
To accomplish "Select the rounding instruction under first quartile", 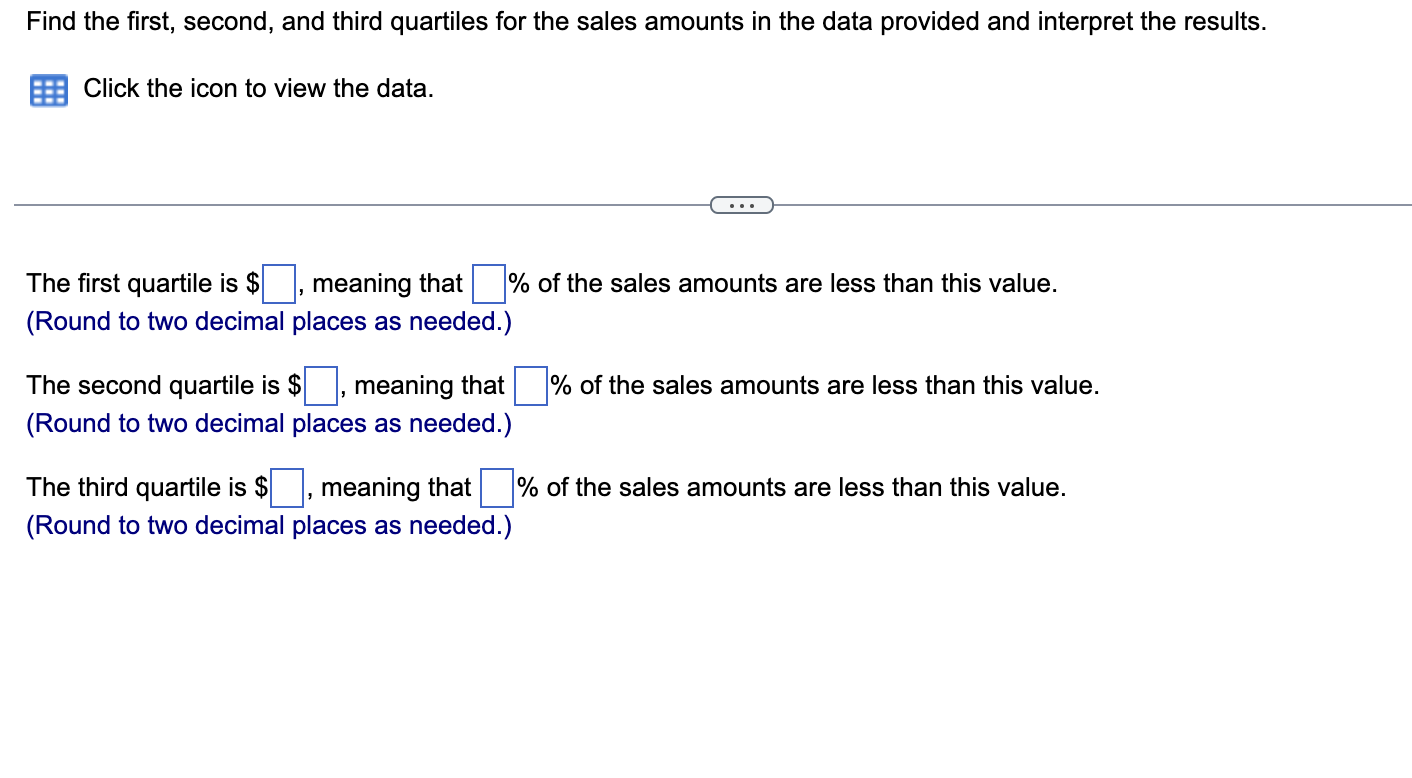I will pos(268,321).
